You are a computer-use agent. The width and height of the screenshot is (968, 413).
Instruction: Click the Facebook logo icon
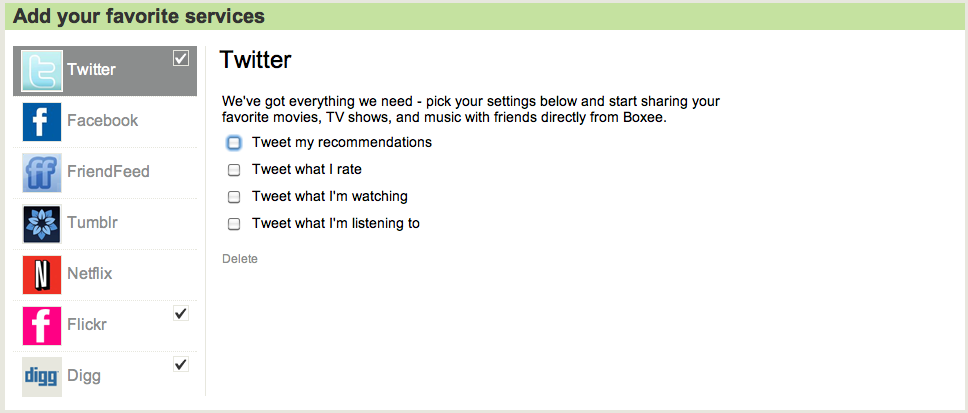(42, 121)
